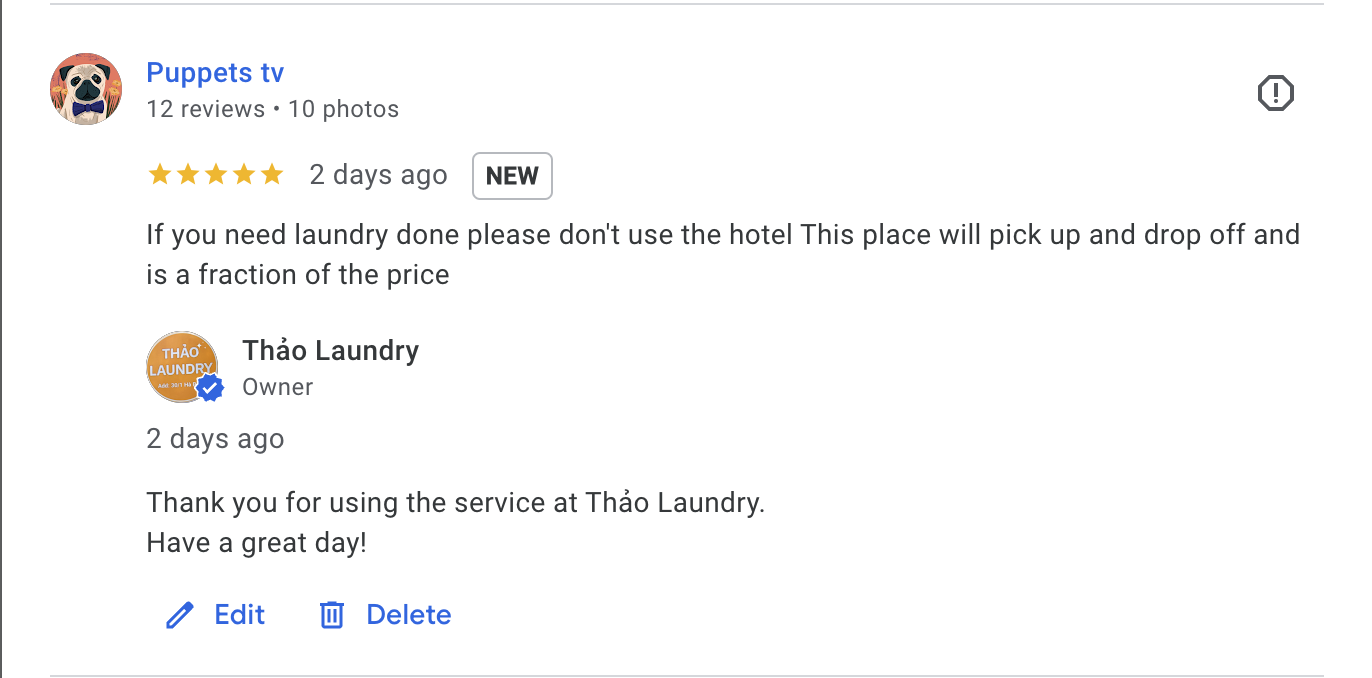Click the Puppets tv pug avatar
This screenshot has height=678, width=1372.
pyautogui.click(x=86, y=88)
